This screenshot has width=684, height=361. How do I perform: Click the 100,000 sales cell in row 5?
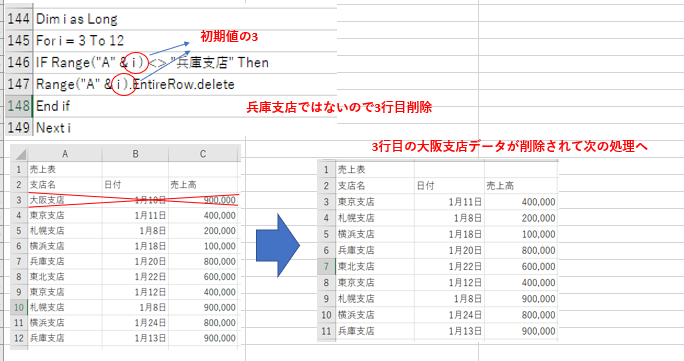[x=521, y=234]
